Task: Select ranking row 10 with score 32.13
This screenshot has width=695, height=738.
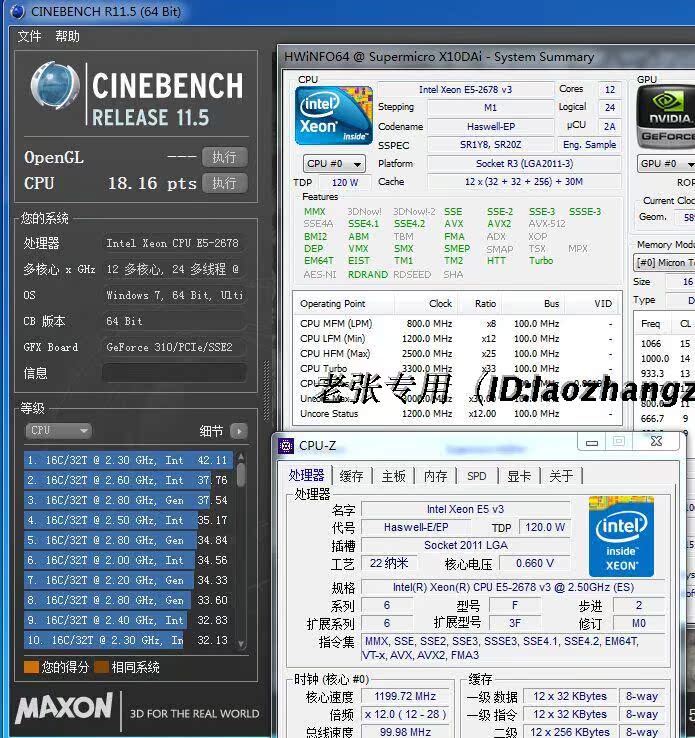Action: [x=128, y=640]
